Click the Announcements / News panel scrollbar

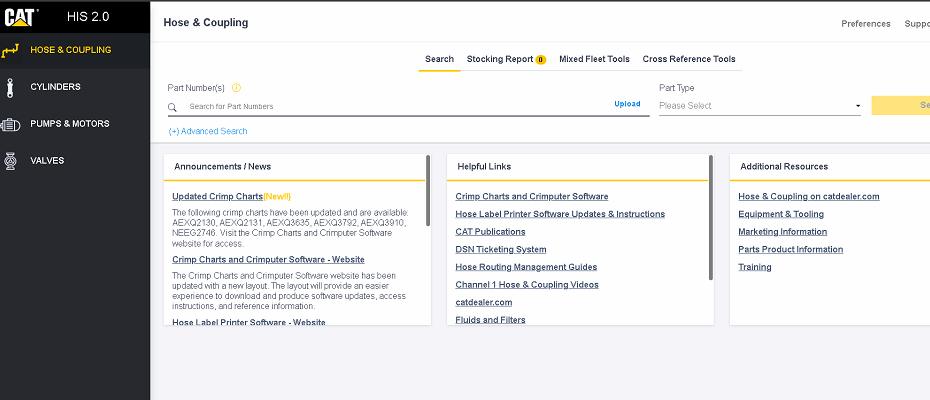428,190
